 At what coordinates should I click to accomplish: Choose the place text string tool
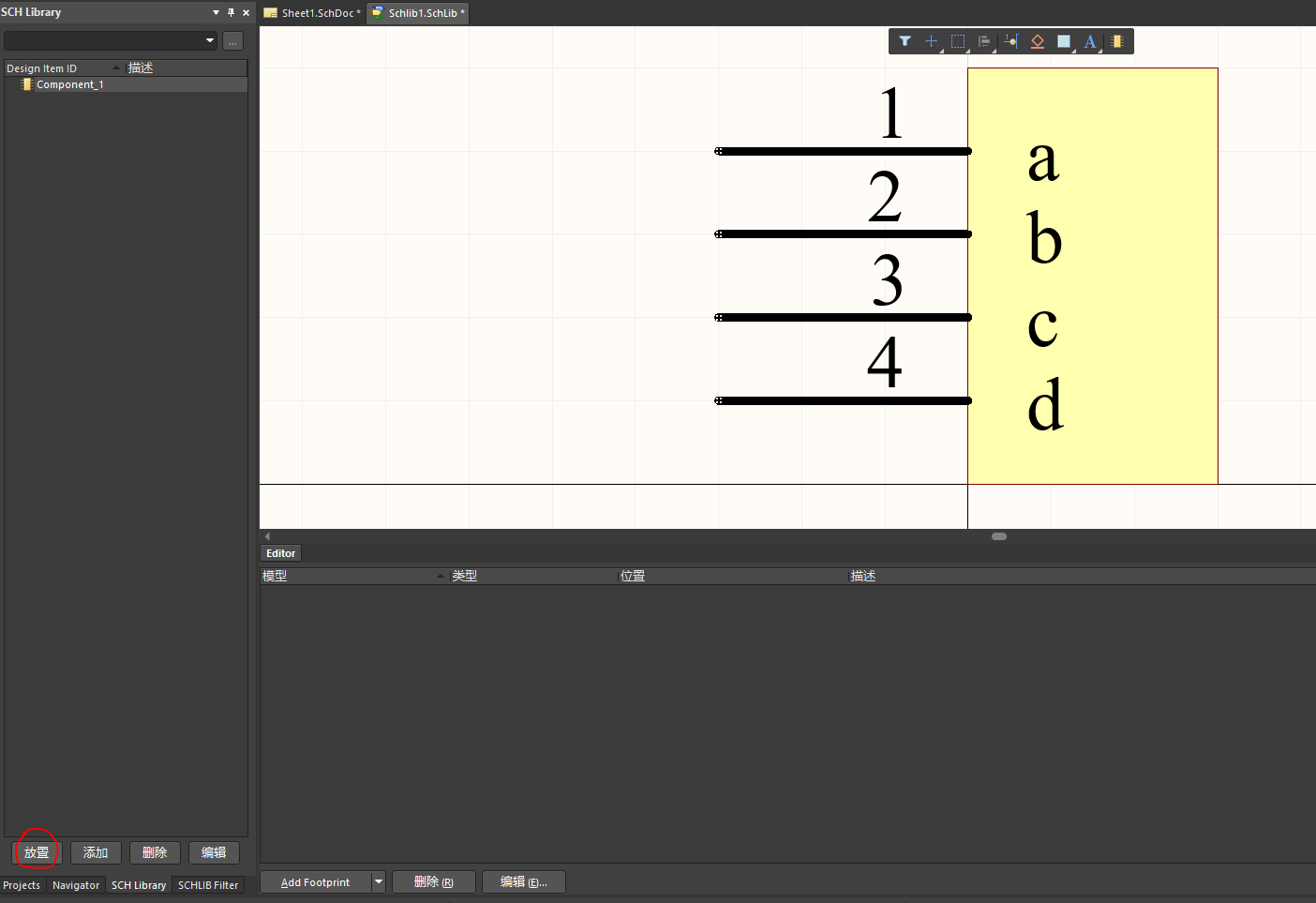click(x=1090, y=41)
